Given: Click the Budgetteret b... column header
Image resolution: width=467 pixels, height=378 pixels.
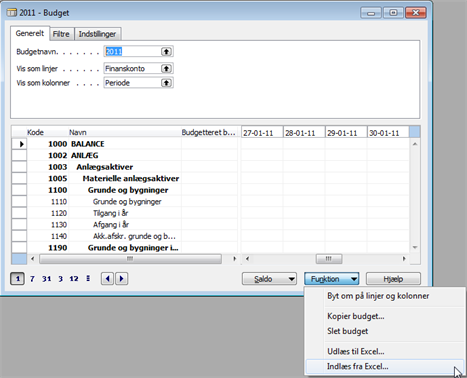Looking at the screenshot, I should coord(209,132).
